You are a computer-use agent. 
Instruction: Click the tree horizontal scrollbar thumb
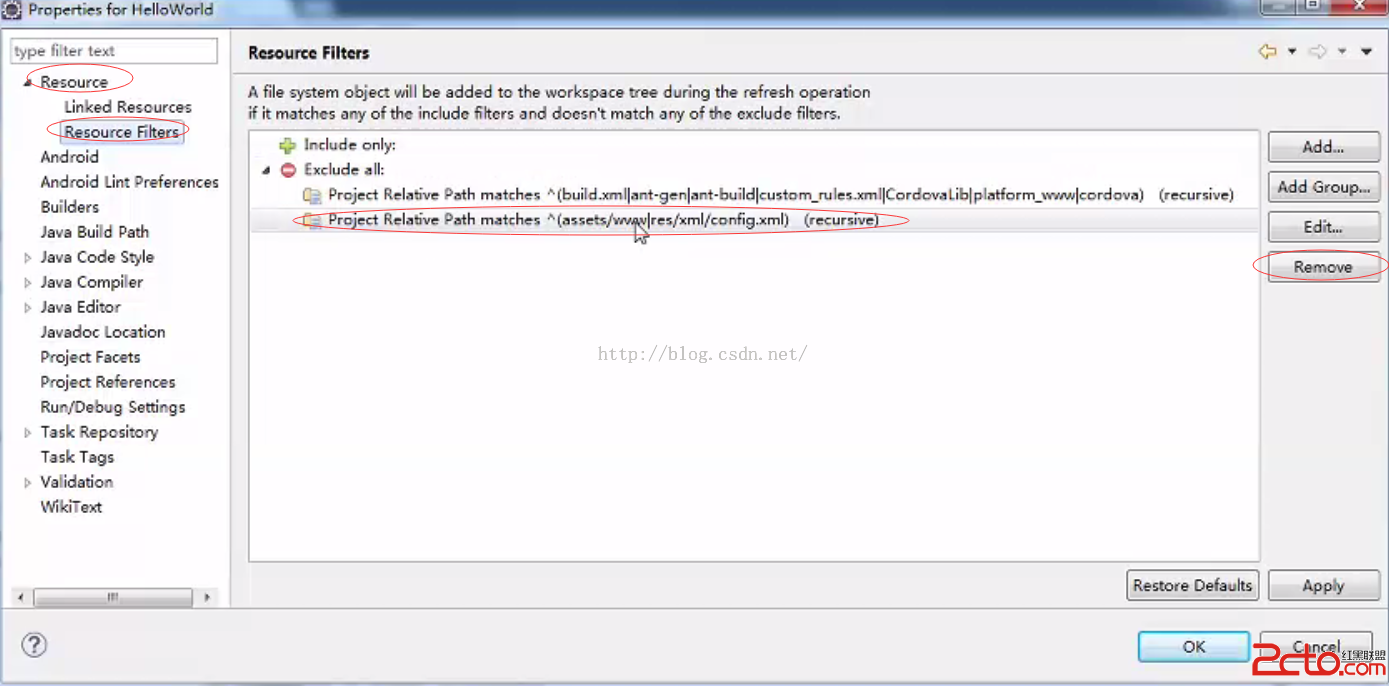click(112, 597)
